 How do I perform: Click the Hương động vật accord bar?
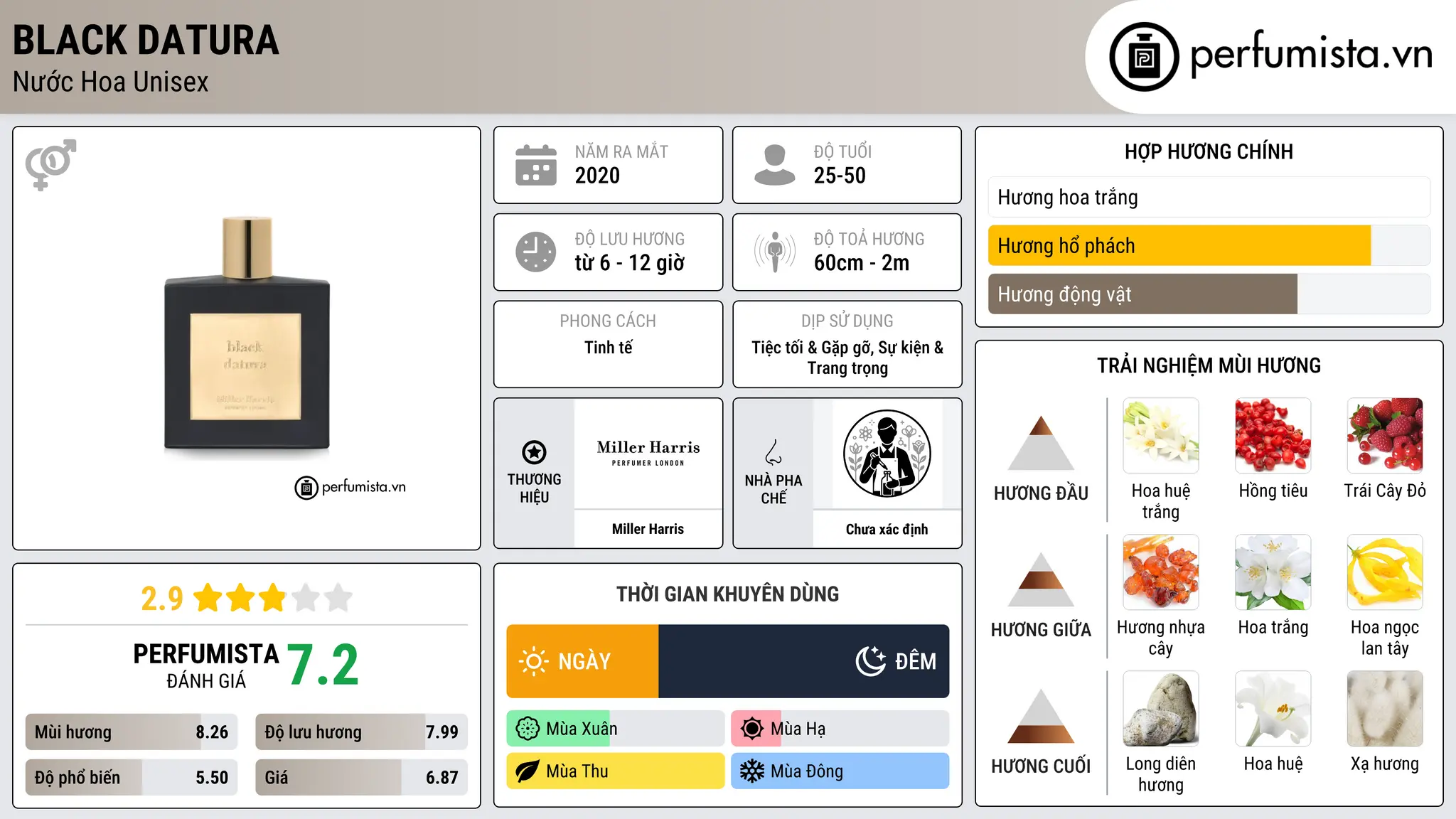click(1209, 294)
